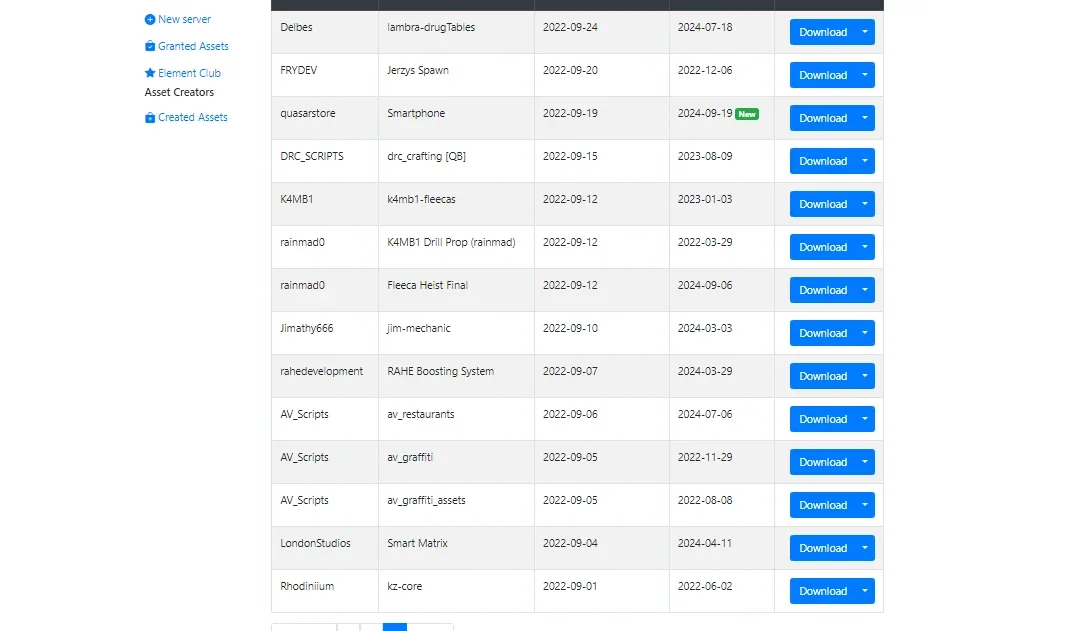This screenshot has width=1087, height=631.
Task: Click the date 2022-09-01
Action: point(570,586)
